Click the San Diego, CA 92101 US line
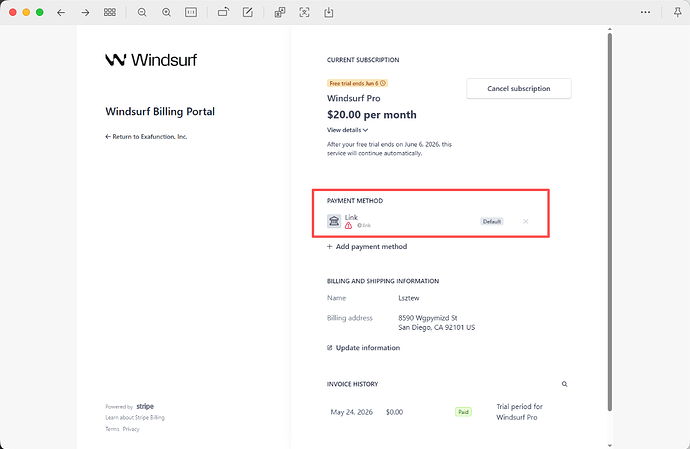Screen dimensions: 690x449 point(437,328)
